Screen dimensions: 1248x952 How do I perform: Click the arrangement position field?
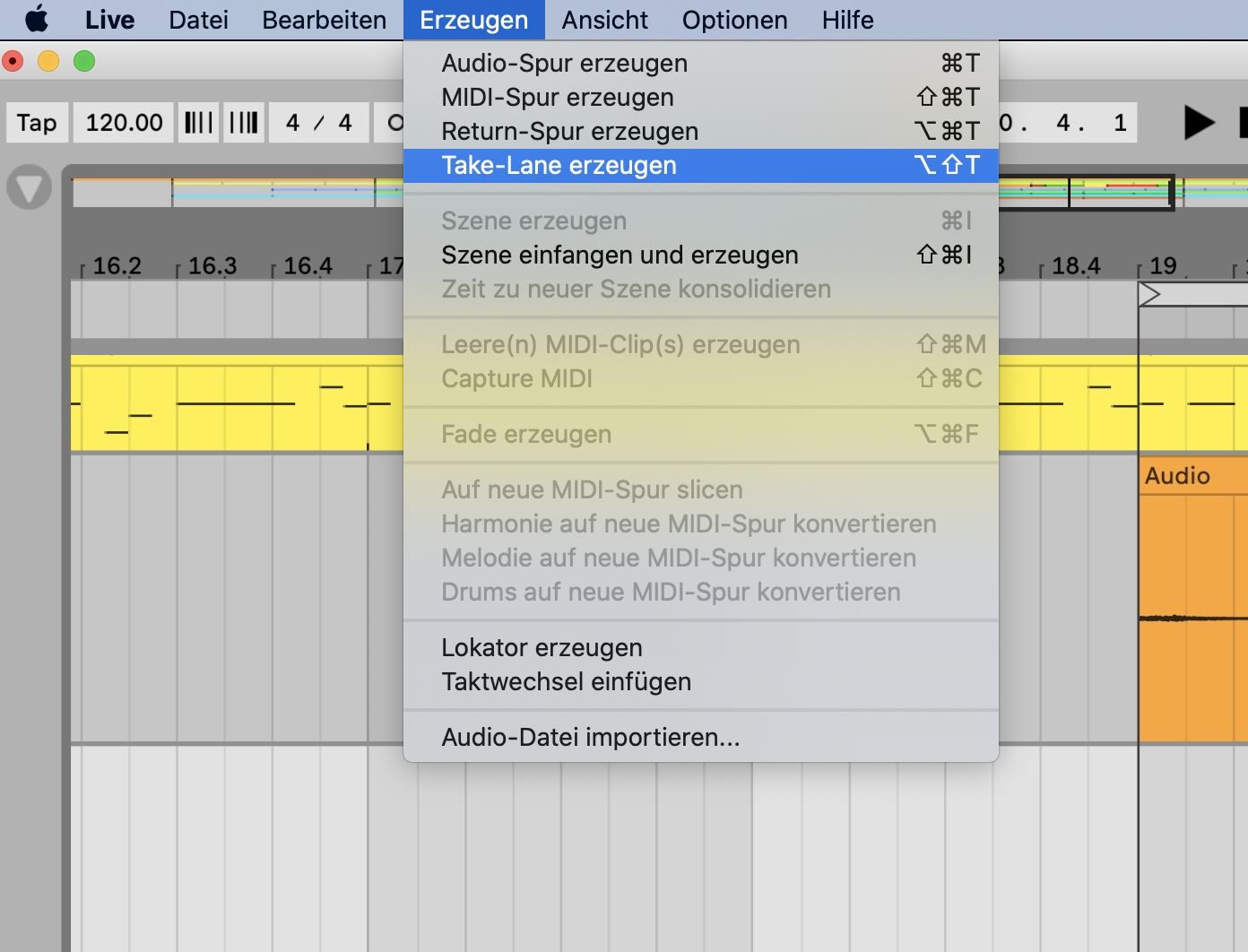pyautogui.click(x=1067, y=123)
